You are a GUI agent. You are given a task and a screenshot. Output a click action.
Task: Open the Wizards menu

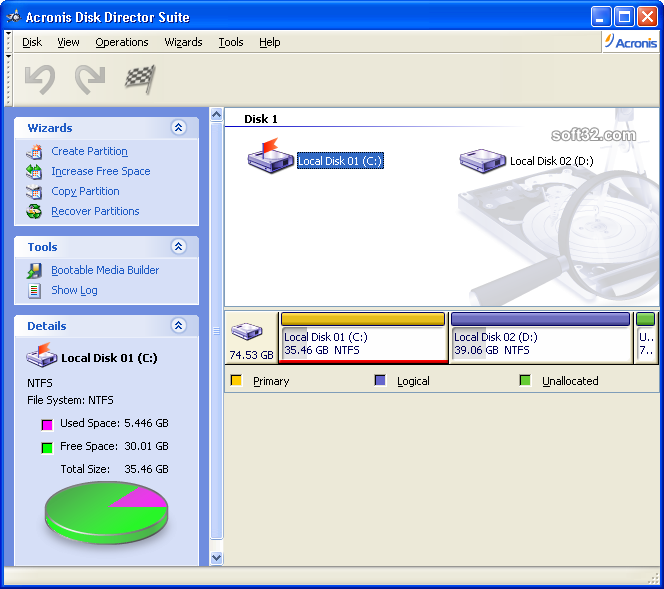[183, 42]
